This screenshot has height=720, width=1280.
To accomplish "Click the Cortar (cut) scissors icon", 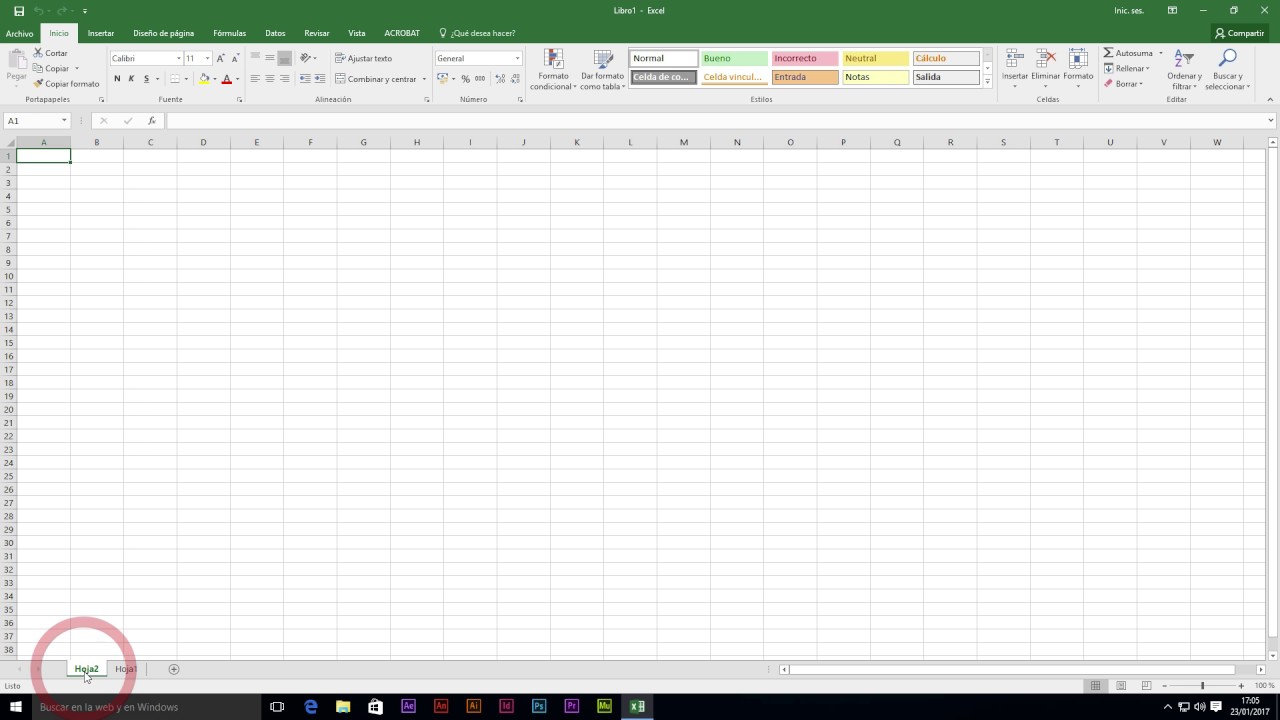I will coord(38,53).
